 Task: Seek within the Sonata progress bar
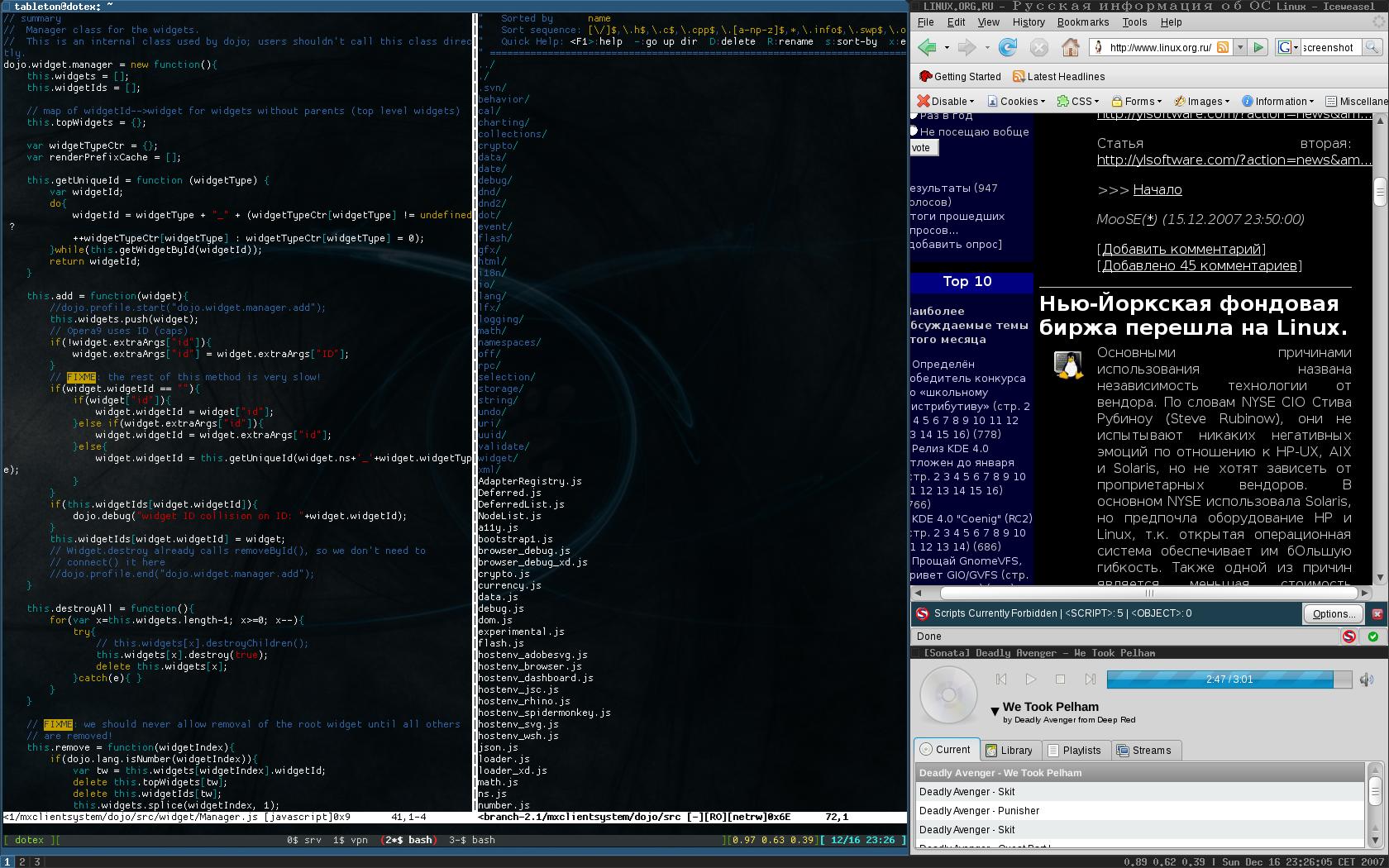pos(1229,679)
